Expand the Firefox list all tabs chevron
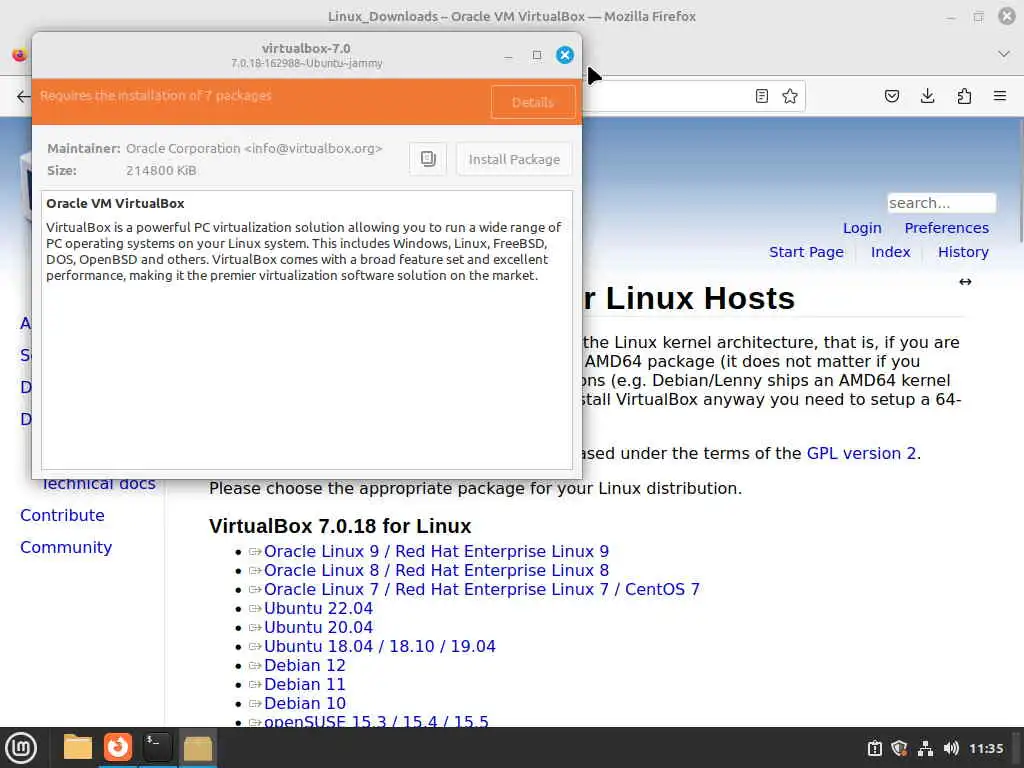 tap(1004, 54)
